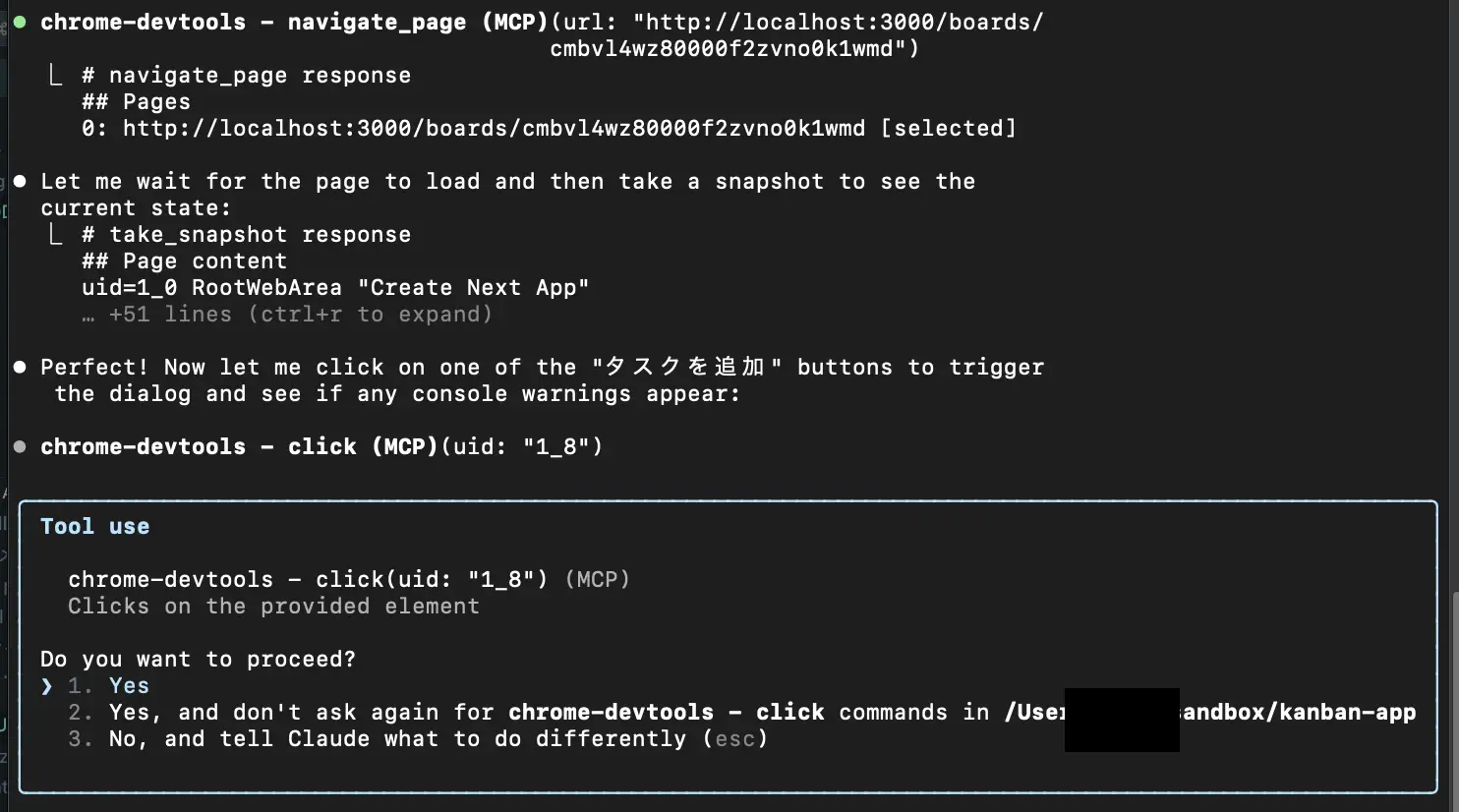
Task: Click the tree branch marker at take_snapshot response
Action: coord(55,234)
